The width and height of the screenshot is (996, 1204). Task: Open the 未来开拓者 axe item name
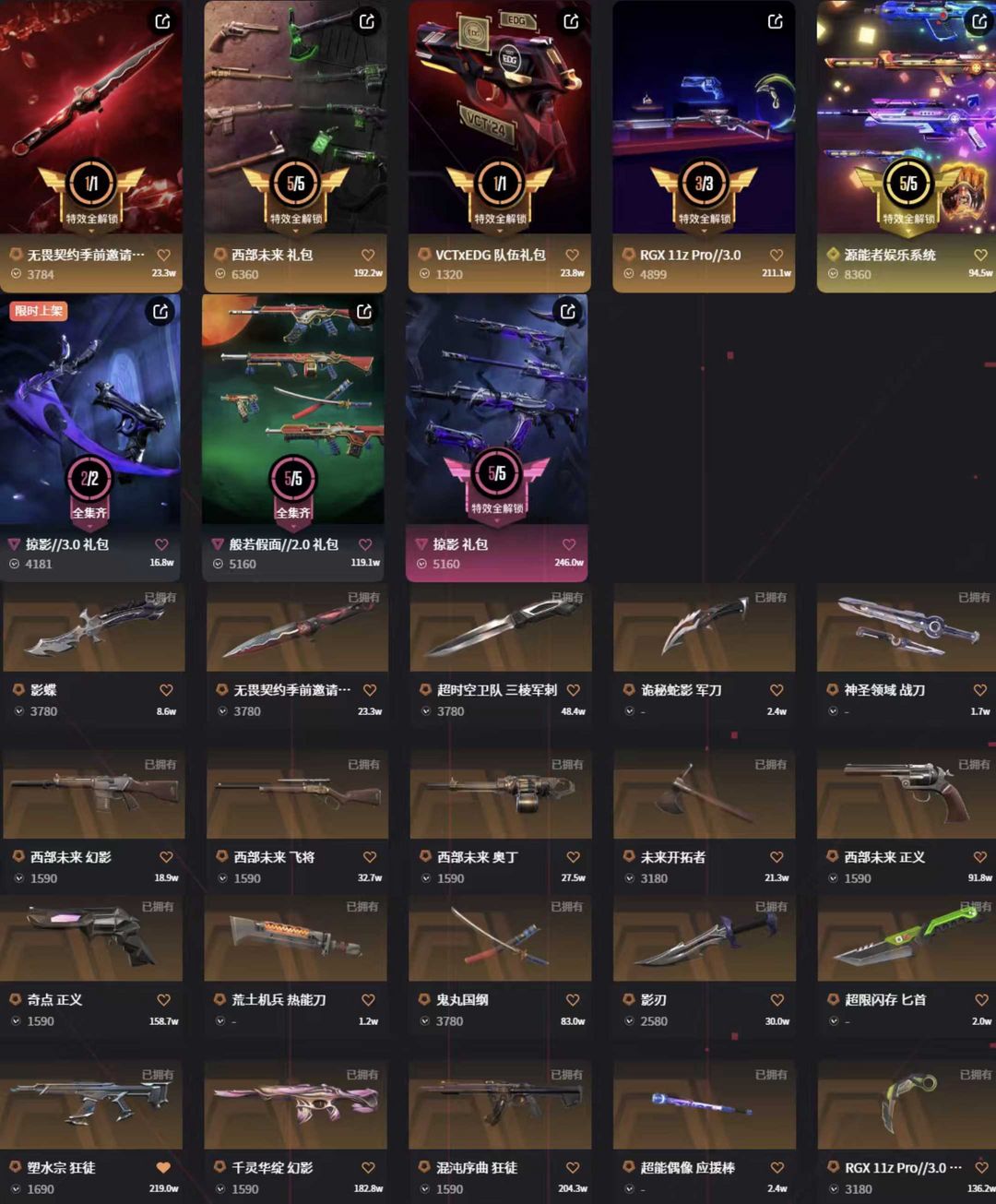click(x=673, y=856)
